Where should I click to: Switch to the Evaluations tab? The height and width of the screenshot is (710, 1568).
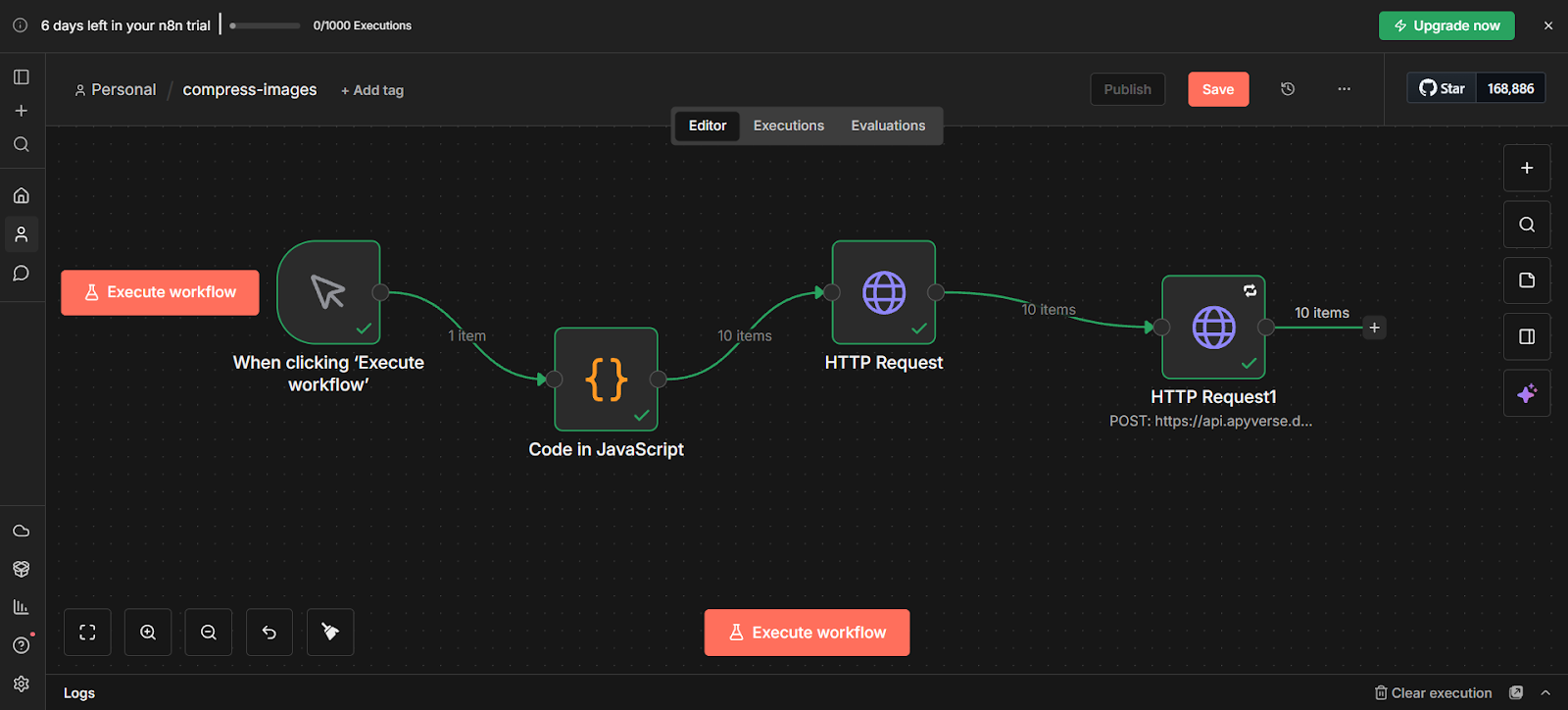click(888, 126)
